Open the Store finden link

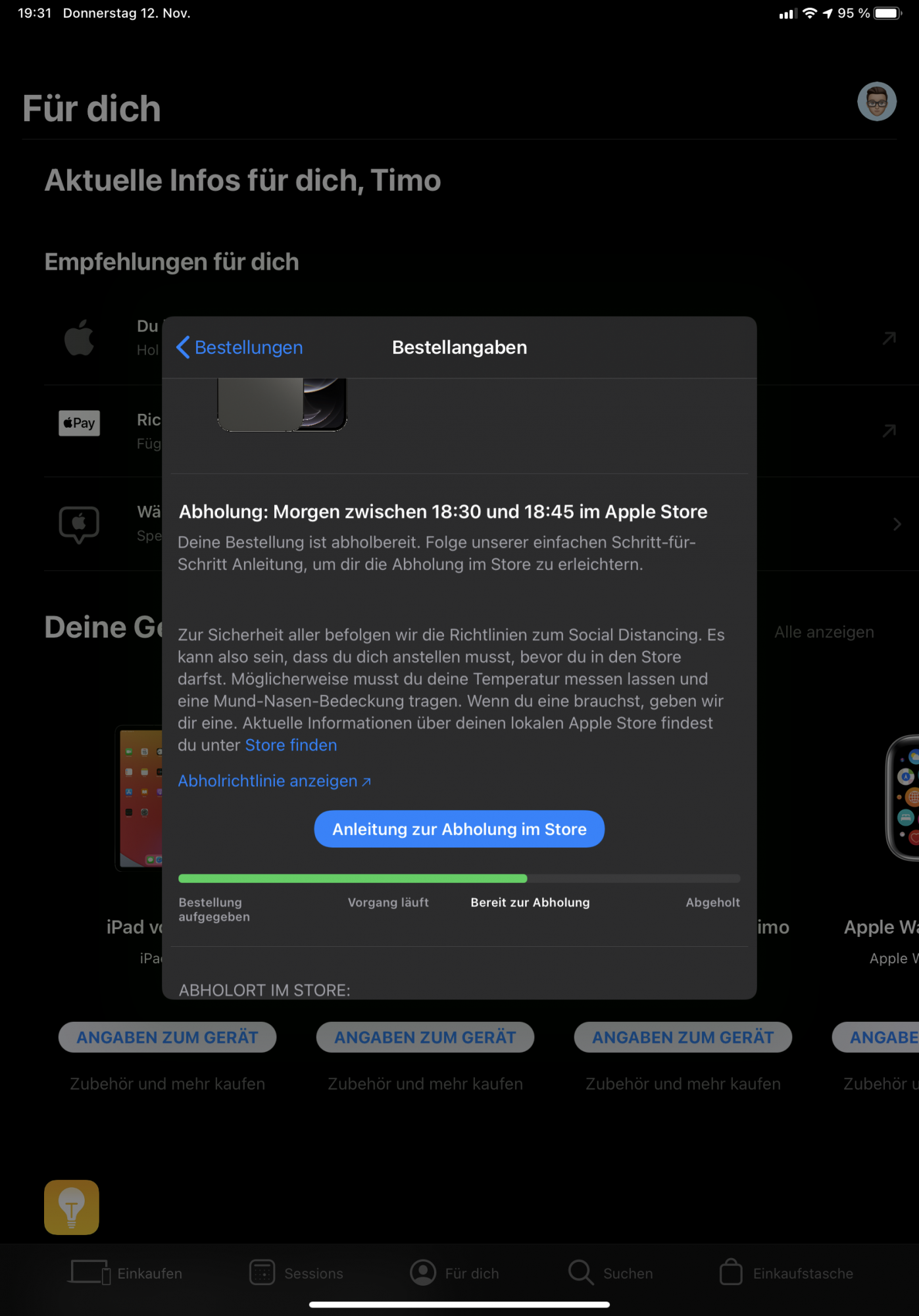point(291,745)
